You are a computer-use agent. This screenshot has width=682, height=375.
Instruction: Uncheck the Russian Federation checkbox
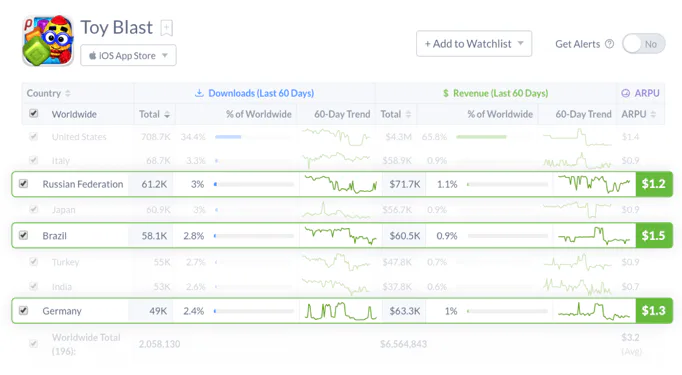23,184
